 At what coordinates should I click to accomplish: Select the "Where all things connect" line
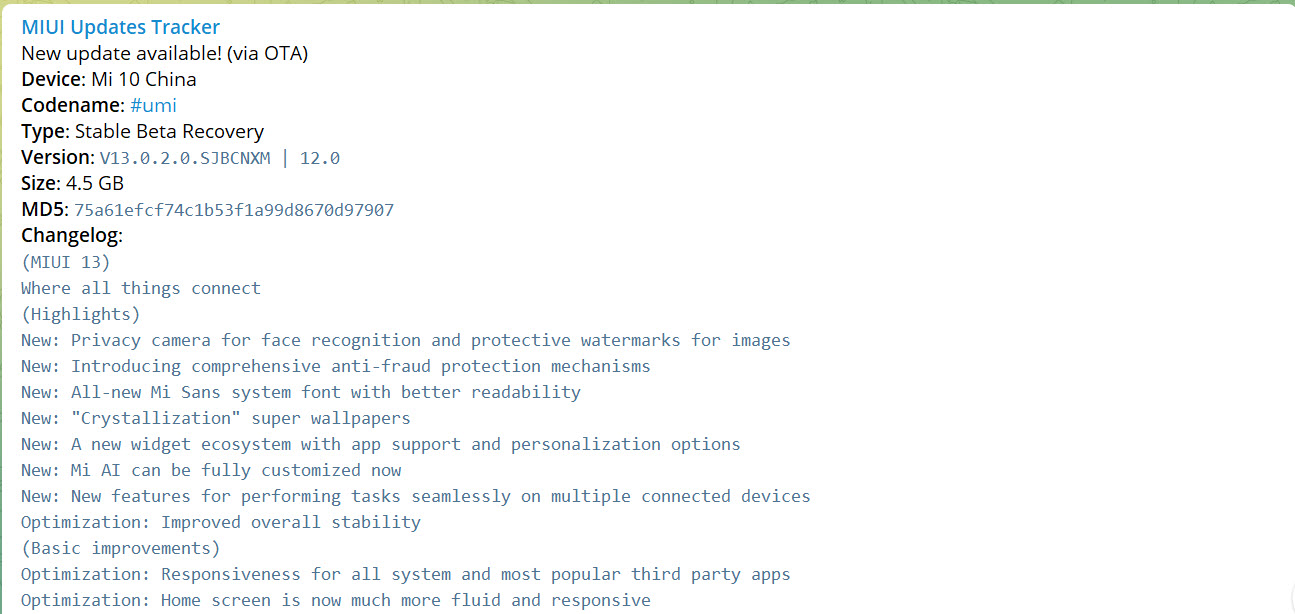pos(141,288)
